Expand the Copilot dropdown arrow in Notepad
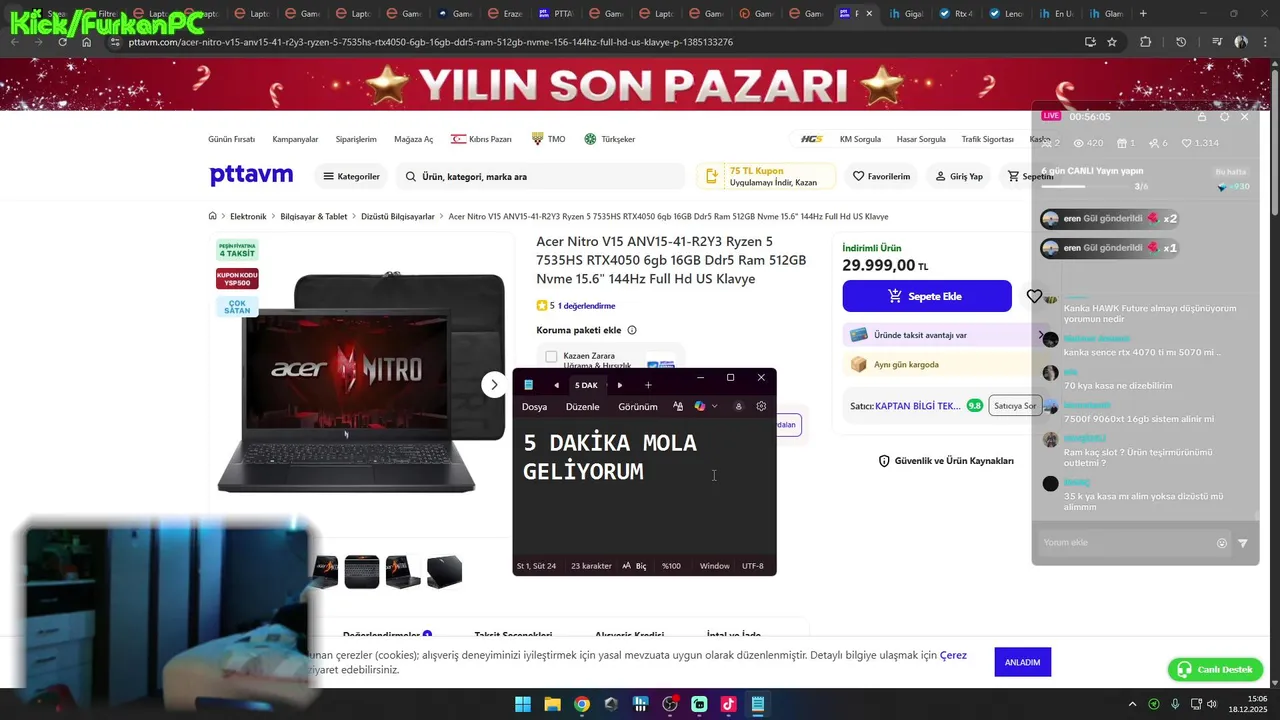Viewport: 1280px width, 720px height. point(714,406)
